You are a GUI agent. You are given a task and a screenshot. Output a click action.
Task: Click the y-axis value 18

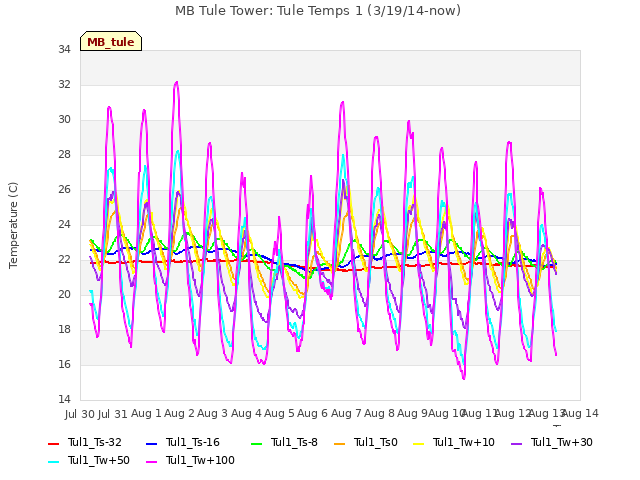pyautogui.click(x=64, y=330)
